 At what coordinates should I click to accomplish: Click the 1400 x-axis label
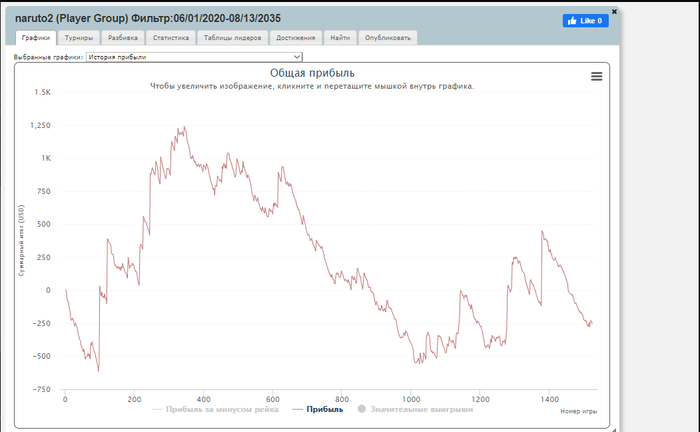coord(549,399)
